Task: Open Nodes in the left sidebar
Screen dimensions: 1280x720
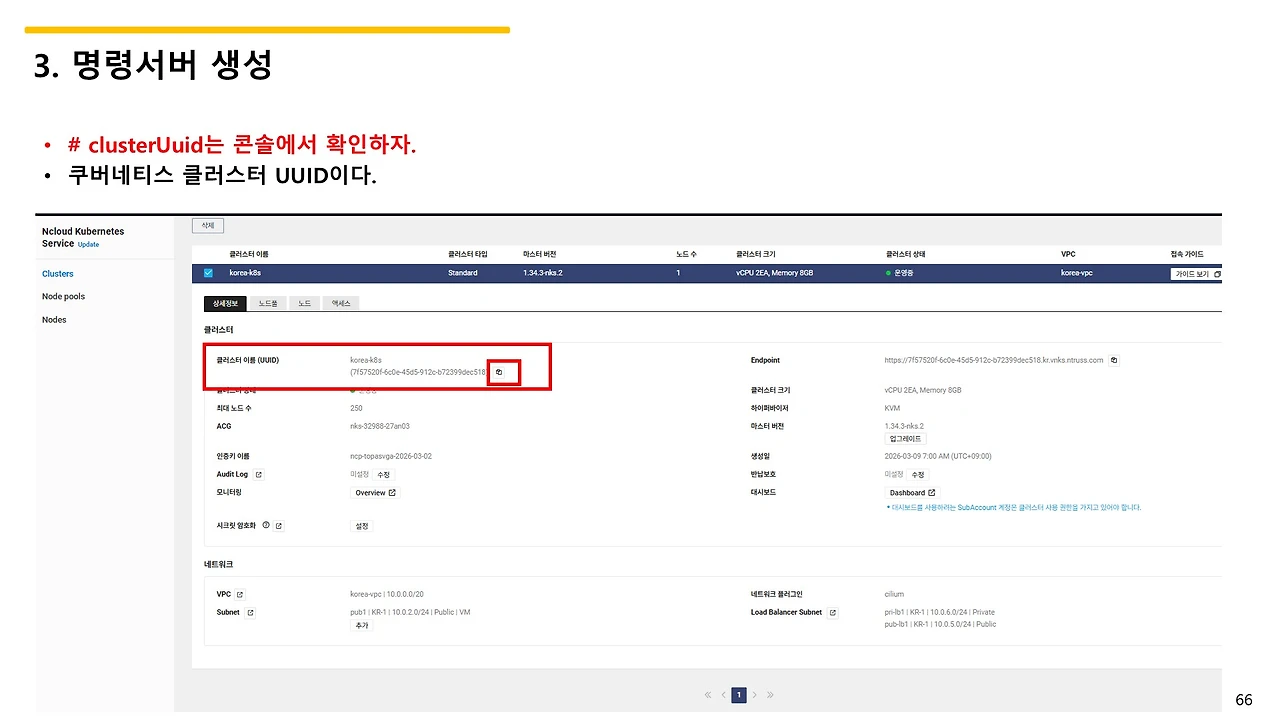Action: pyautogui.click(x=54, y=320)
